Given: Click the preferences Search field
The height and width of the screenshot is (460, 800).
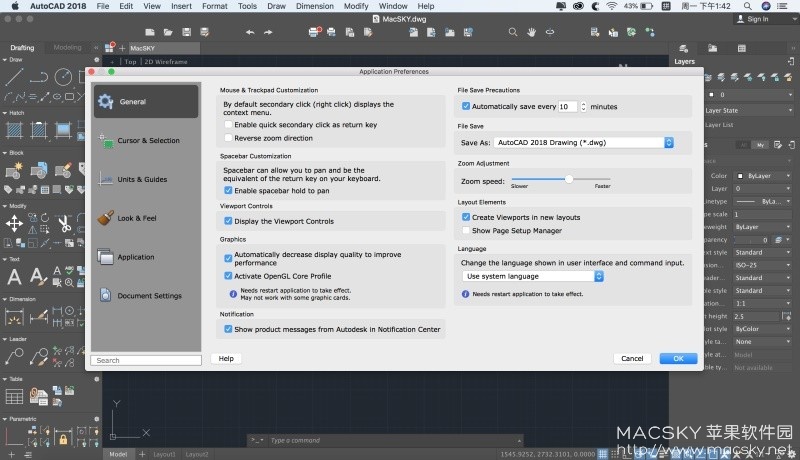Looking at the screenshot, I should [x=146, y=360].
